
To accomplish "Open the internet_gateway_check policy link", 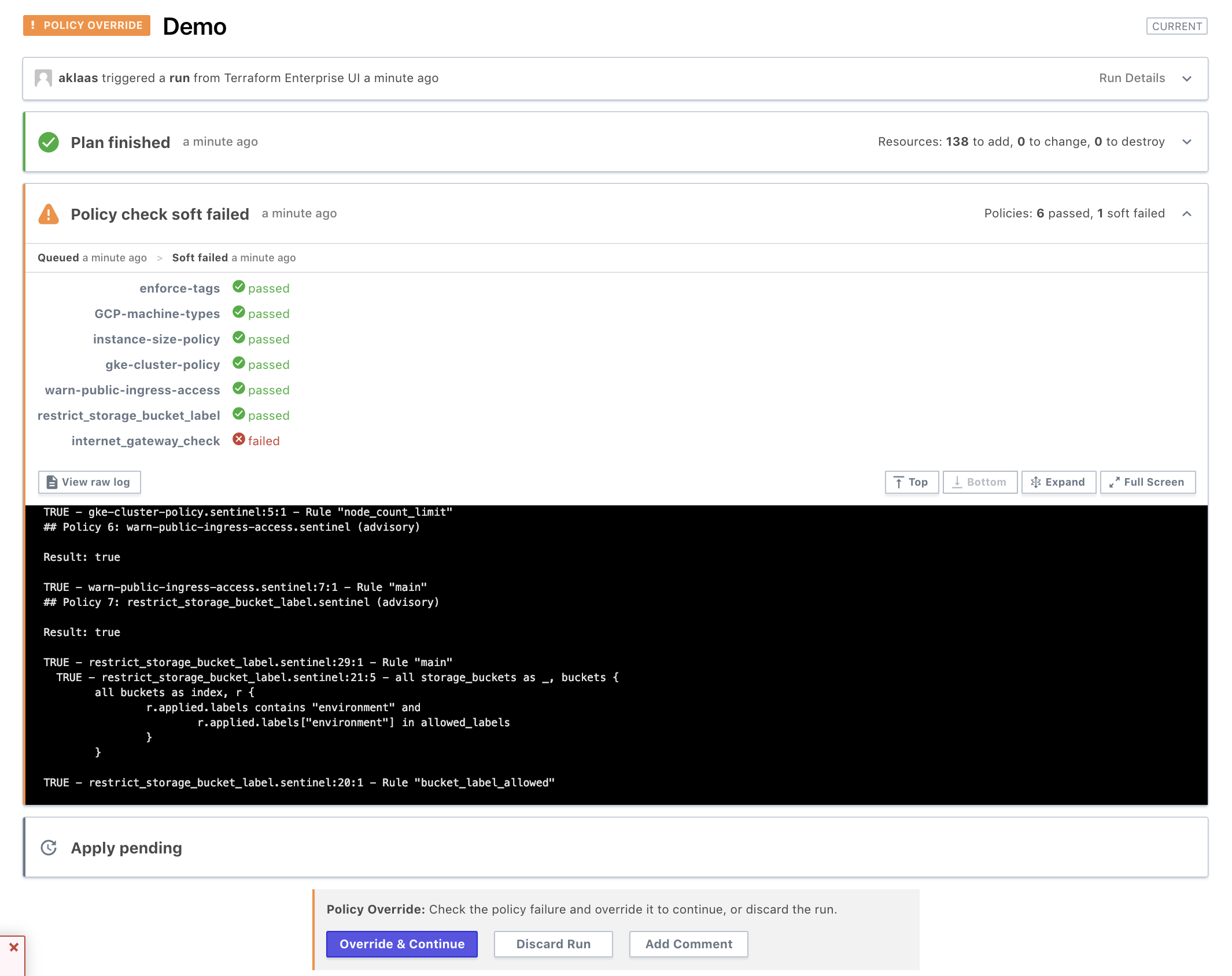I will click(x=146, y=441).
